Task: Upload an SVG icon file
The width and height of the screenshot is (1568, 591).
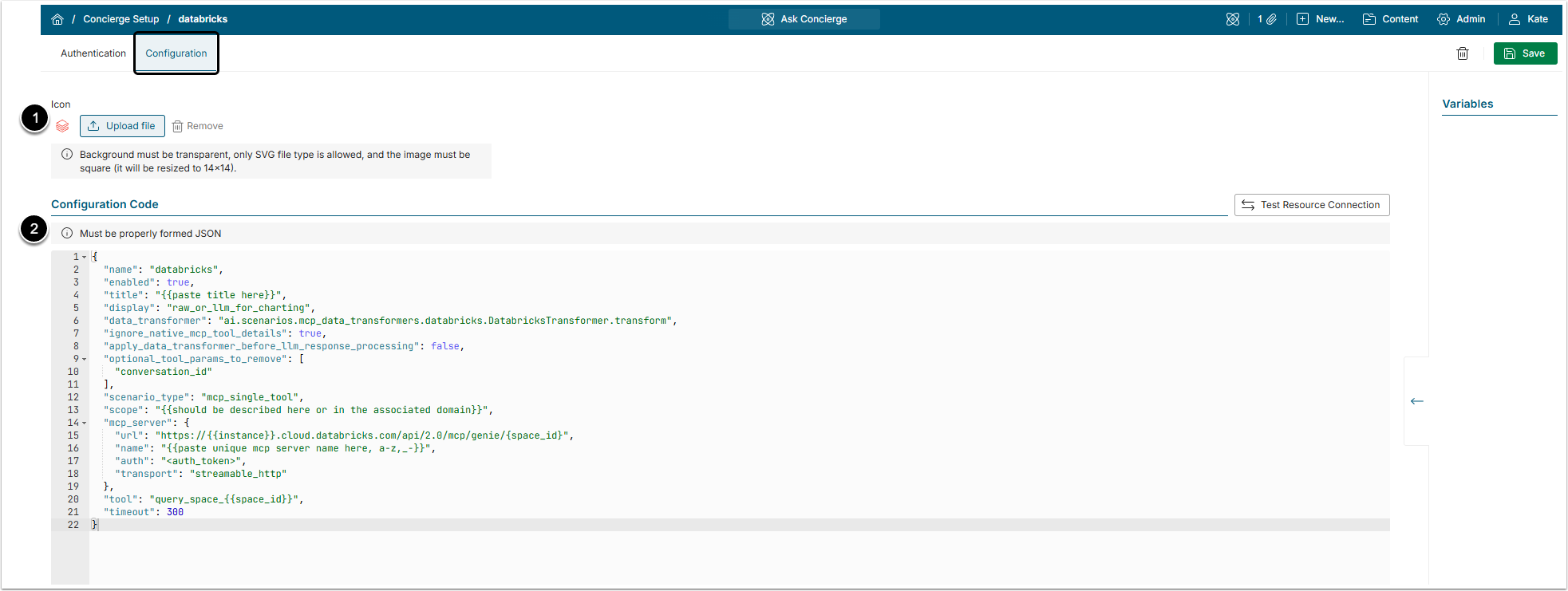Action: click(x=122, y=126)
